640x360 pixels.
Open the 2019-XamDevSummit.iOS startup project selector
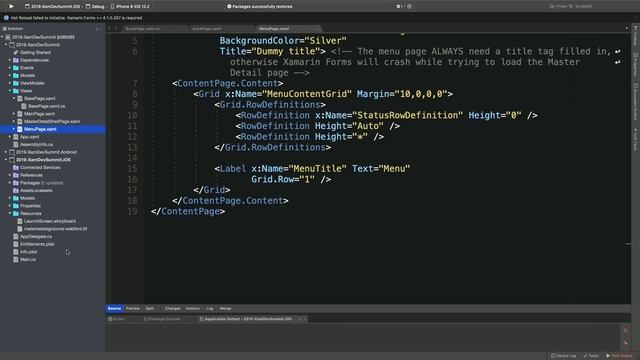(52, 7)
